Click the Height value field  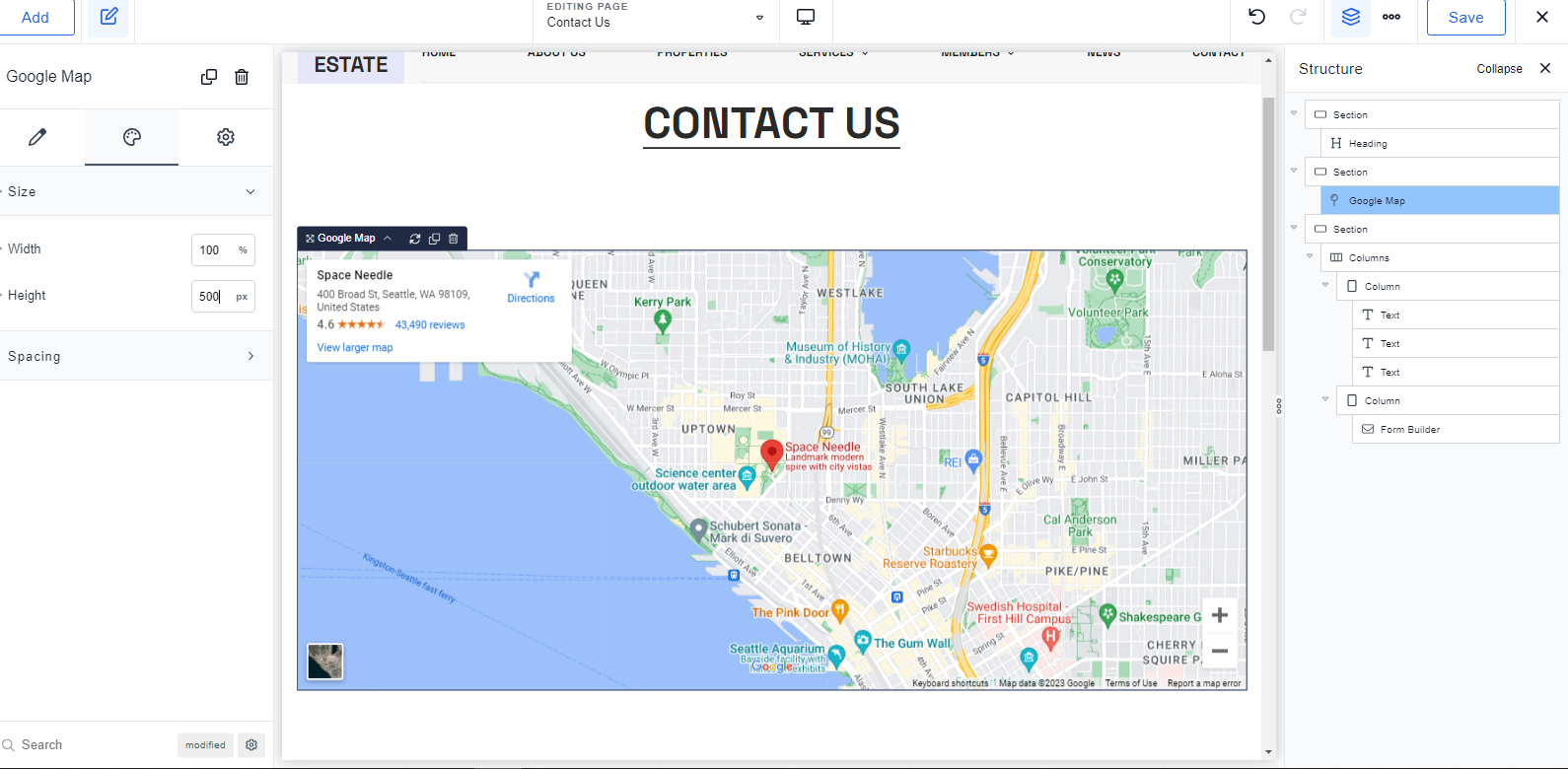tap(210, 296)
